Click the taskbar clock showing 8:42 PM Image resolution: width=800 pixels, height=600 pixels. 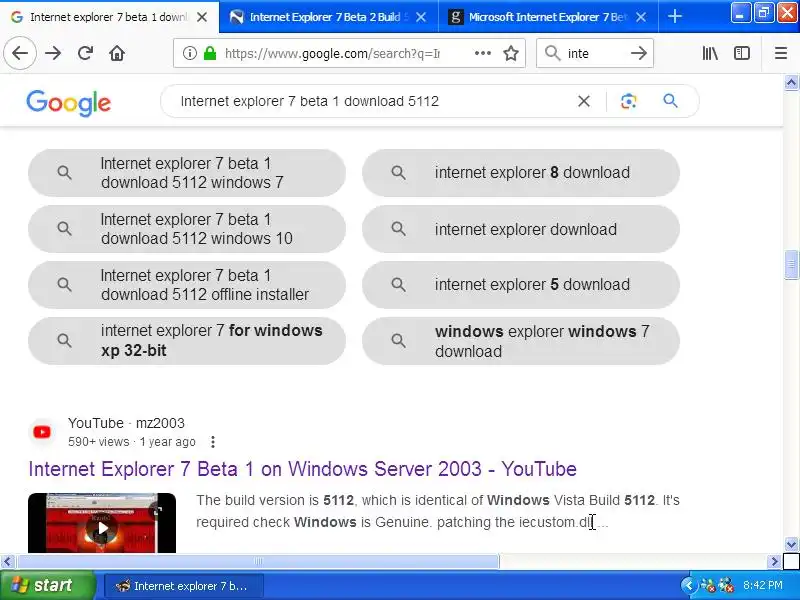click(x=762, y=585)
